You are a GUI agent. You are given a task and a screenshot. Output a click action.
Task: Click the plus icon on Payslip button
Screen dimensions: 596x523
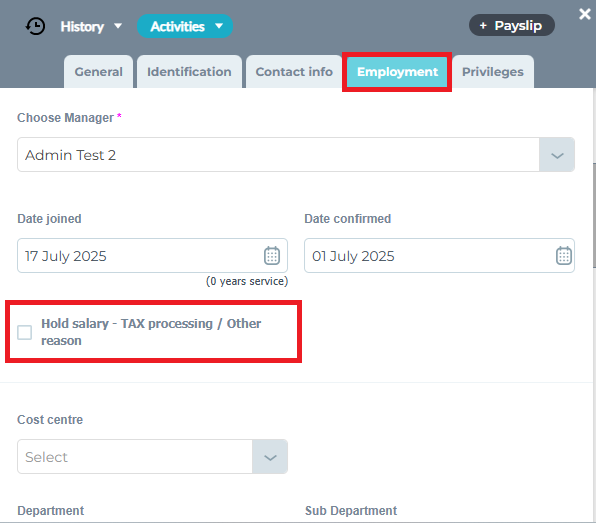483,25
